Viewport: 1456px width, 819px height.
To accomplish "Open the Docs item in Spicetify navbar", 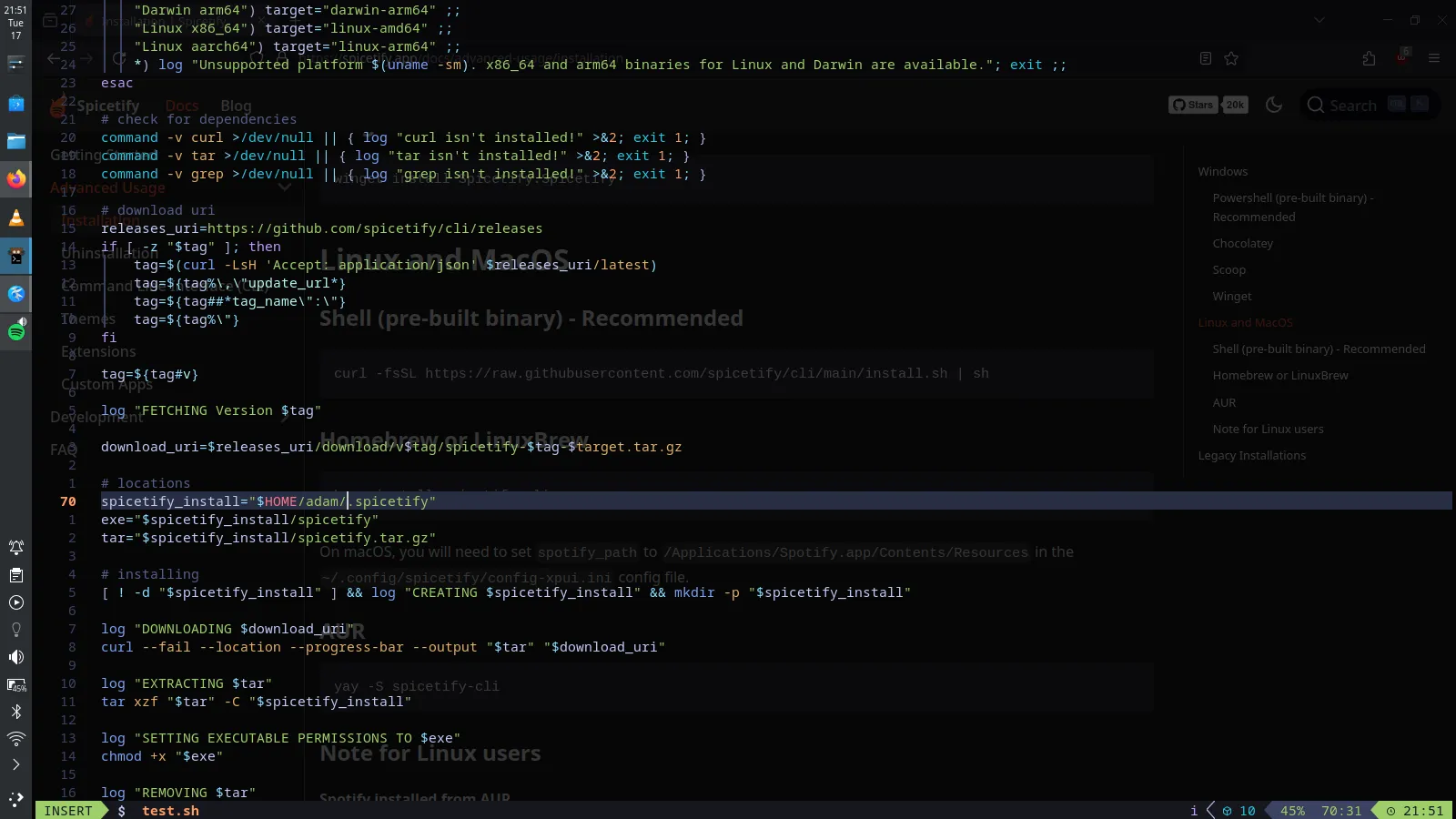I will tap(182, 106).
